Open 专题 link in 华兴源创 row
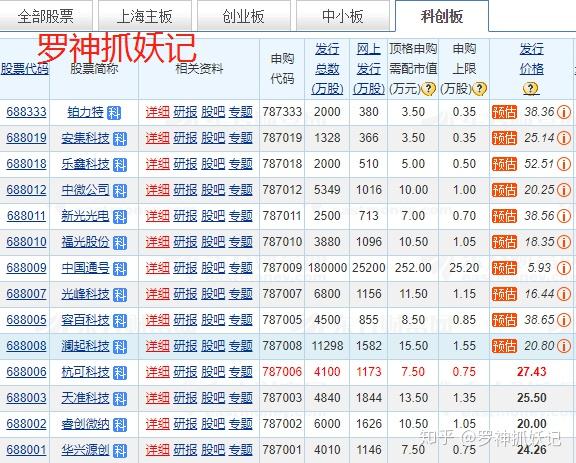This screenshot has height=463, width=576. 241,450
